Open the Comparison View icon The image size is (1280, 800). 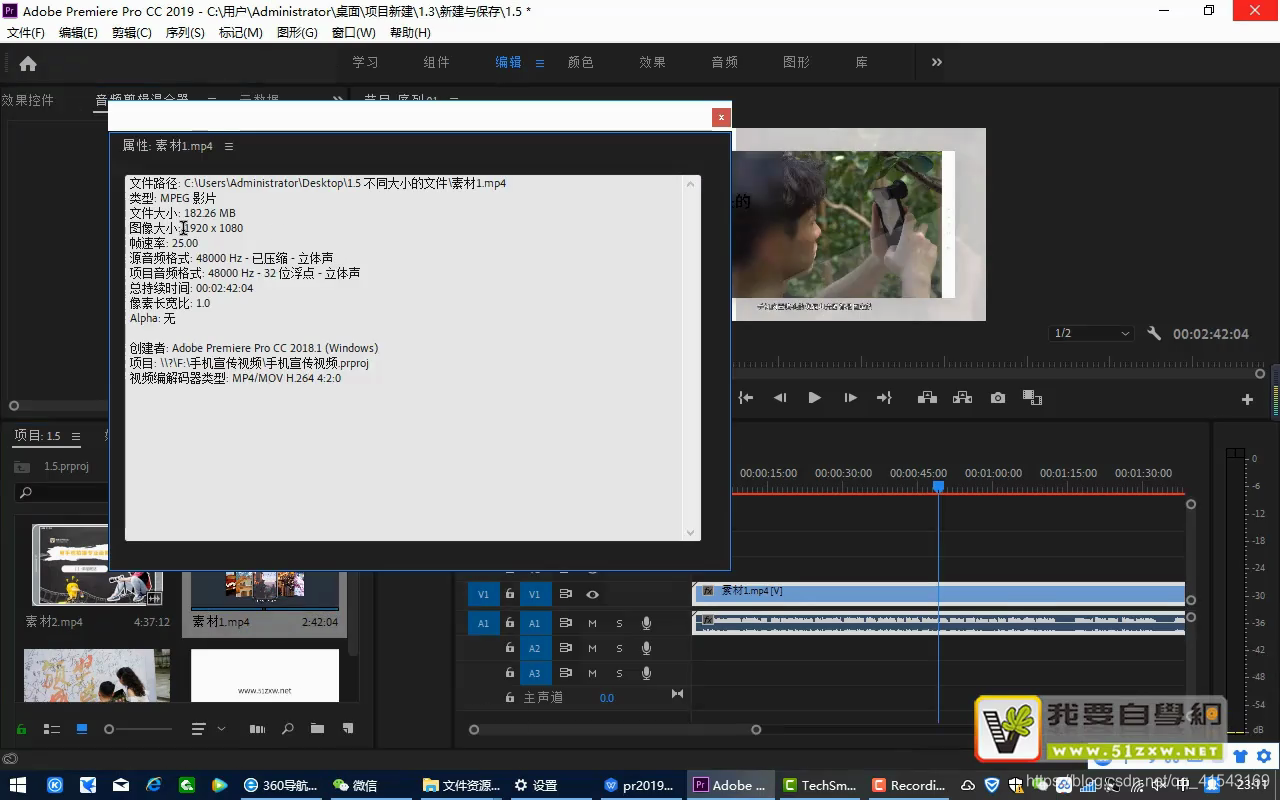coord(1033,398)
